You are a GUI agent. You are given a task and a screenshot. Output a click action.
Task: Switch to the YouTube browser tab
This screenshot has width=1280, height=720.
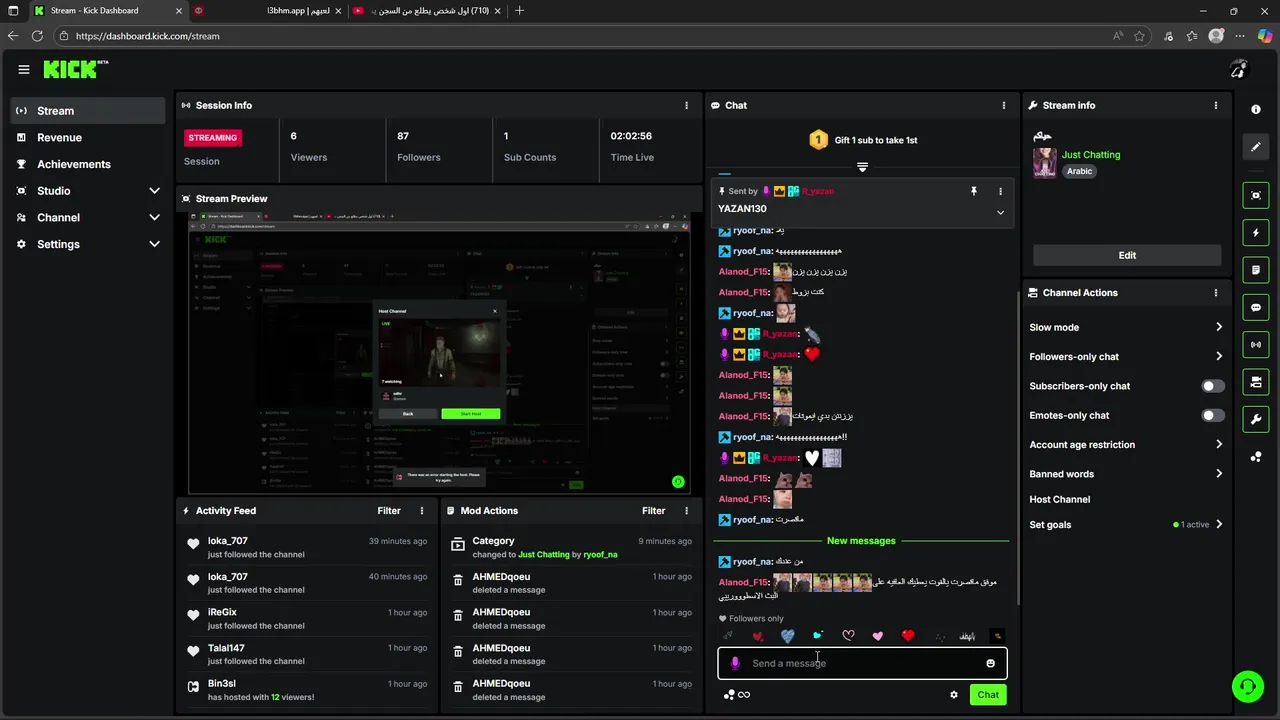(426, 11)
